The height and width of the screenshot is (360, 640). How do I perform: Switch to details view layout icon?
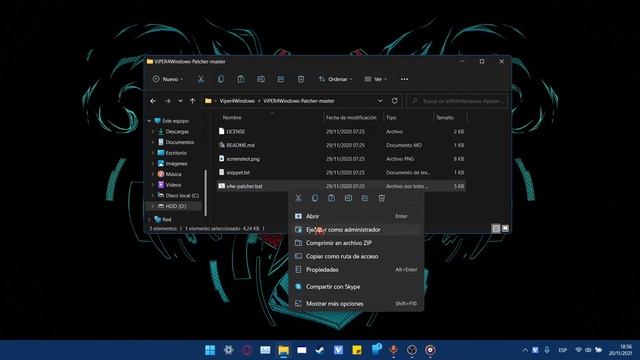click(x=496, y=229)
